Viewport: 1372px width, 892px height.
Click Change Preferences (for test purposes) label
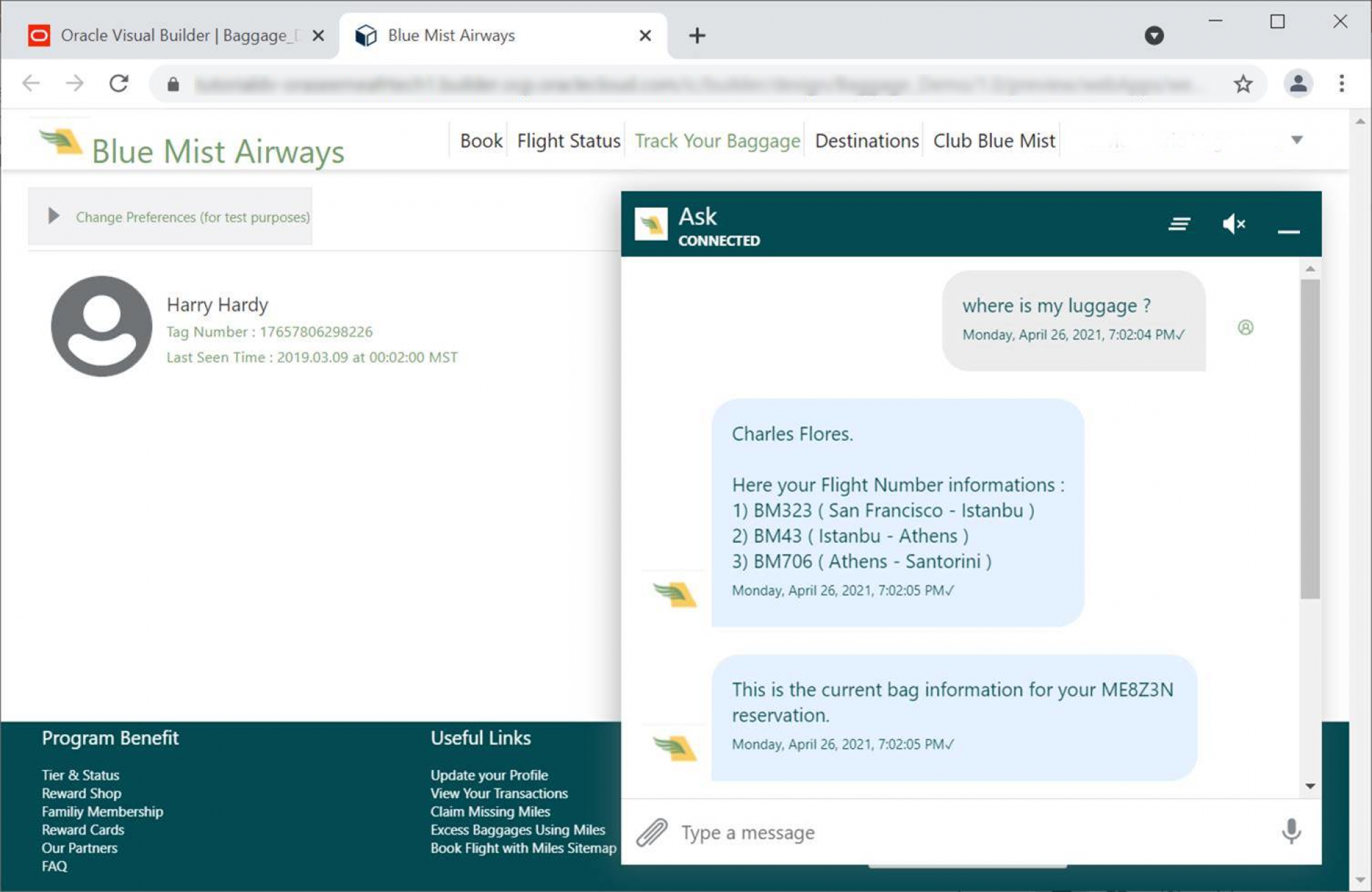(x=193, y=217)
